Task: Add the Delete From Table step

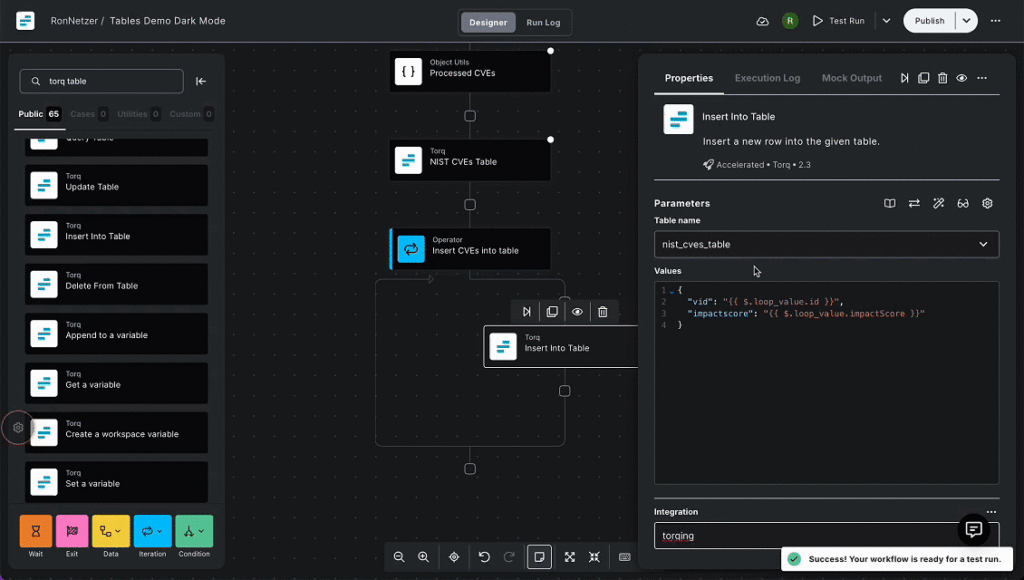Action: coord(116,286)
